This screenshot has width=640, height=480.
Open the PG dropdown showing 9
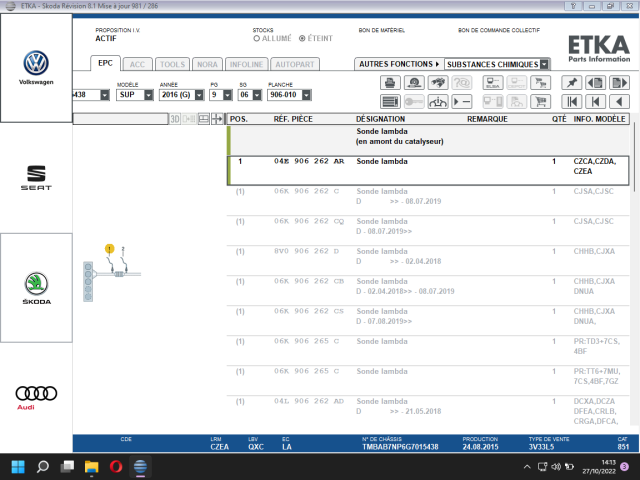(x=227, y=95)
